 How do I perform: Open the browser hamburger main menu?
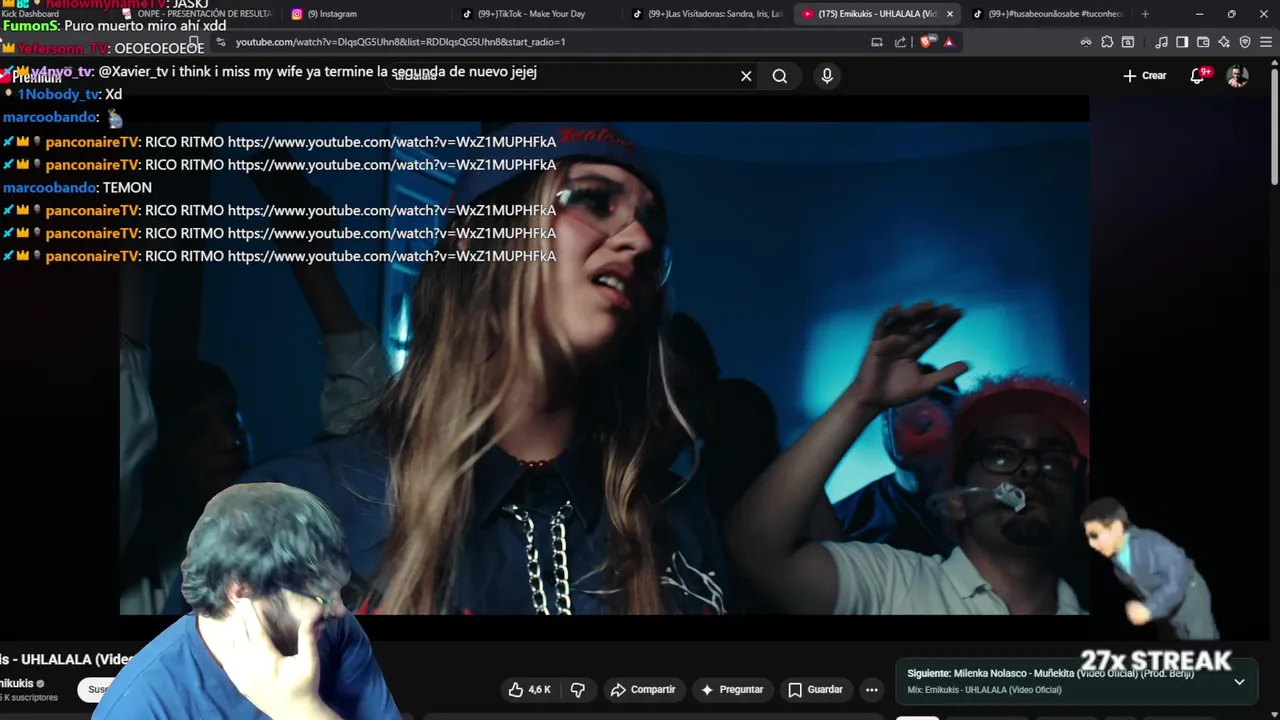[1266, 42]
